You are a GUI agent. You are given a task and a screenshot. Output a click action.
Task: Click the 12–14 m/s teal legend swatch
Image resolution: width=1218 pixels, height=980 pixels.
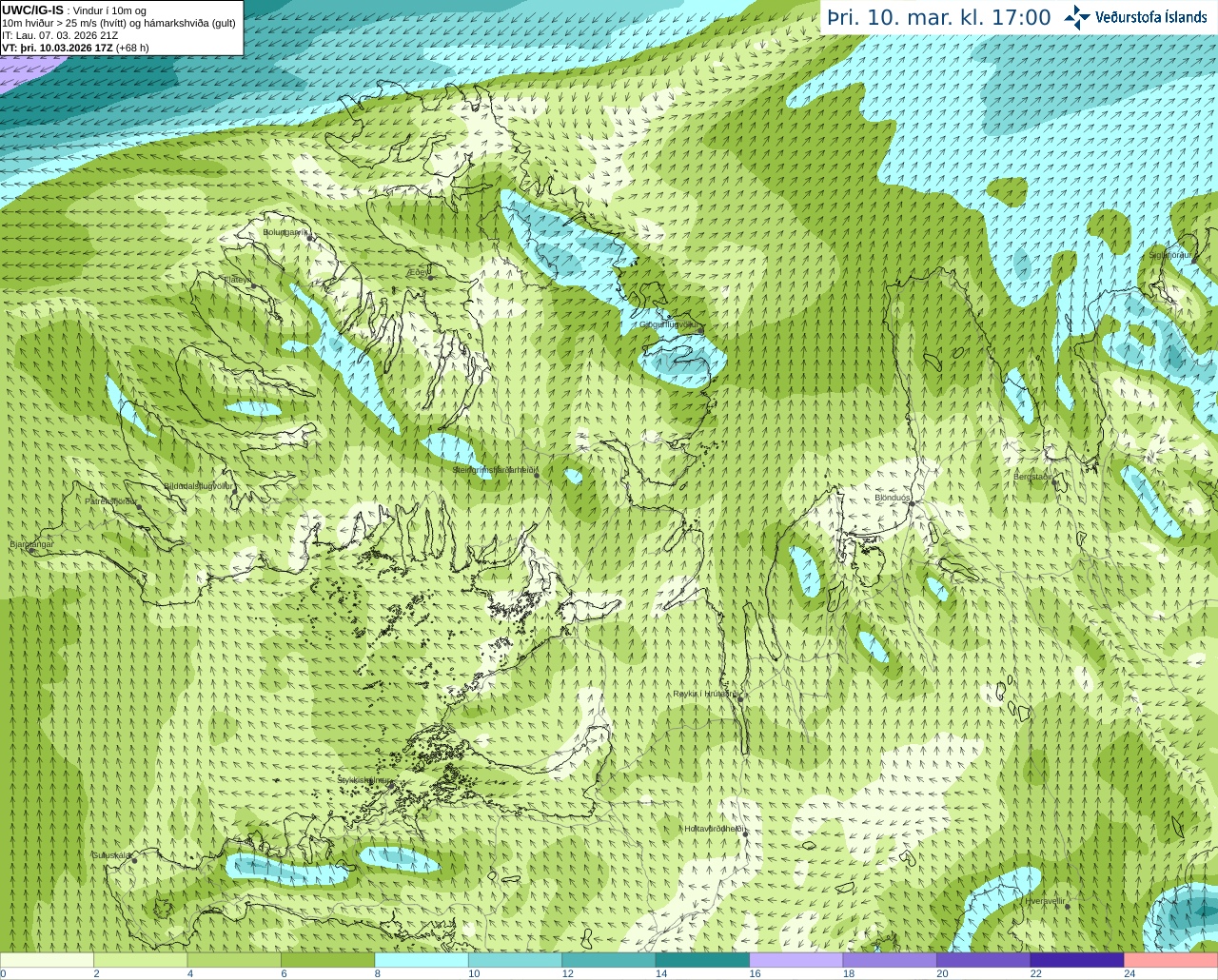click(609, 960)
